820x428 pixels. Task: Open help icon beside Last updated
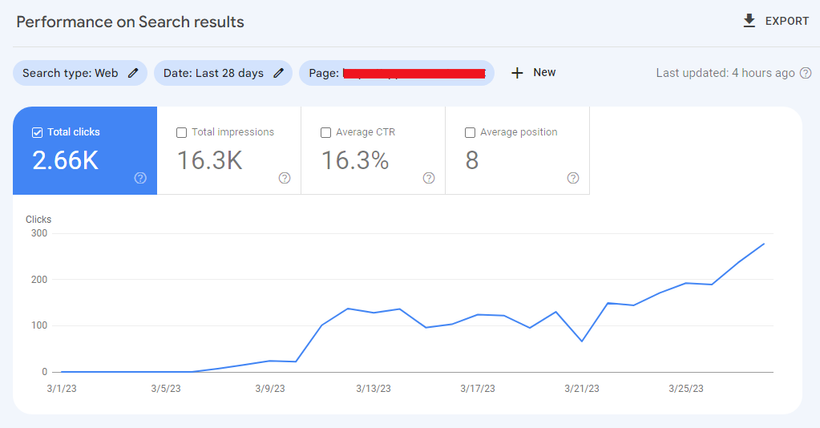(806, 73)
